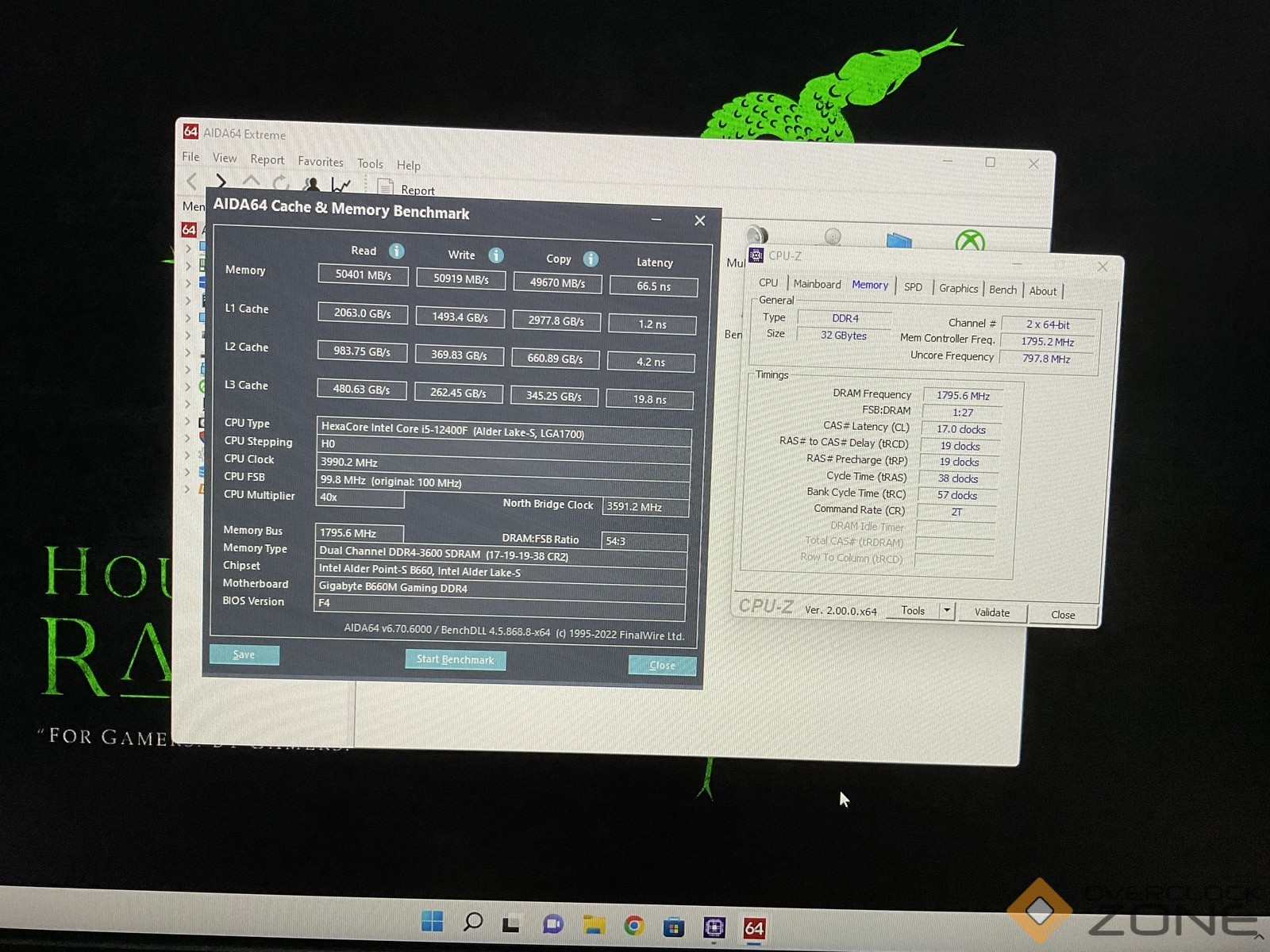The height and width of the screenshot is (952, 1270).
Task: Click Memory Latency value 66.5 ns
Action: click(653, 286)
